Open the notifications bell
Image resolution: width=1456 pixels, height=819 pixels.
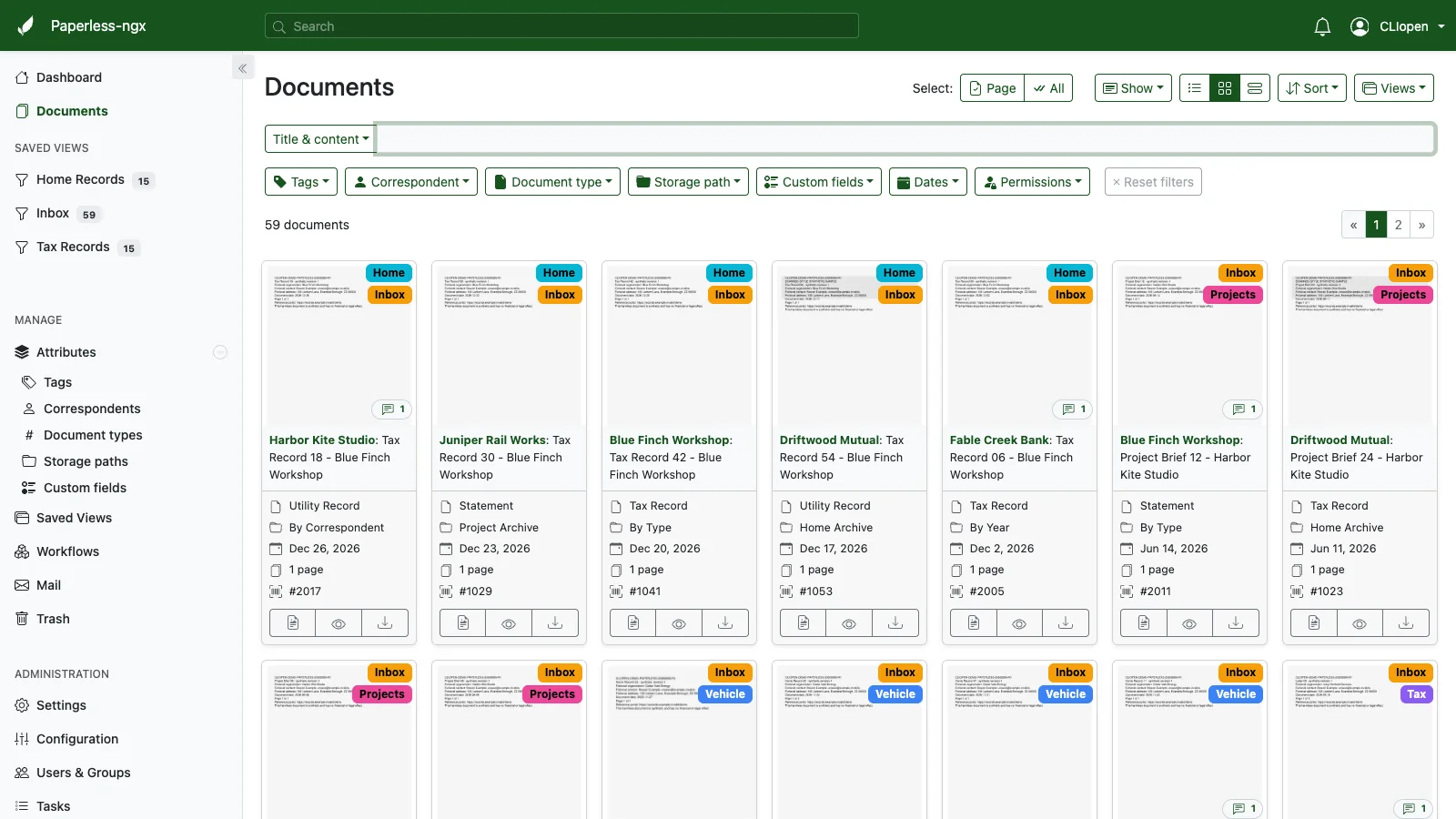1322,26
